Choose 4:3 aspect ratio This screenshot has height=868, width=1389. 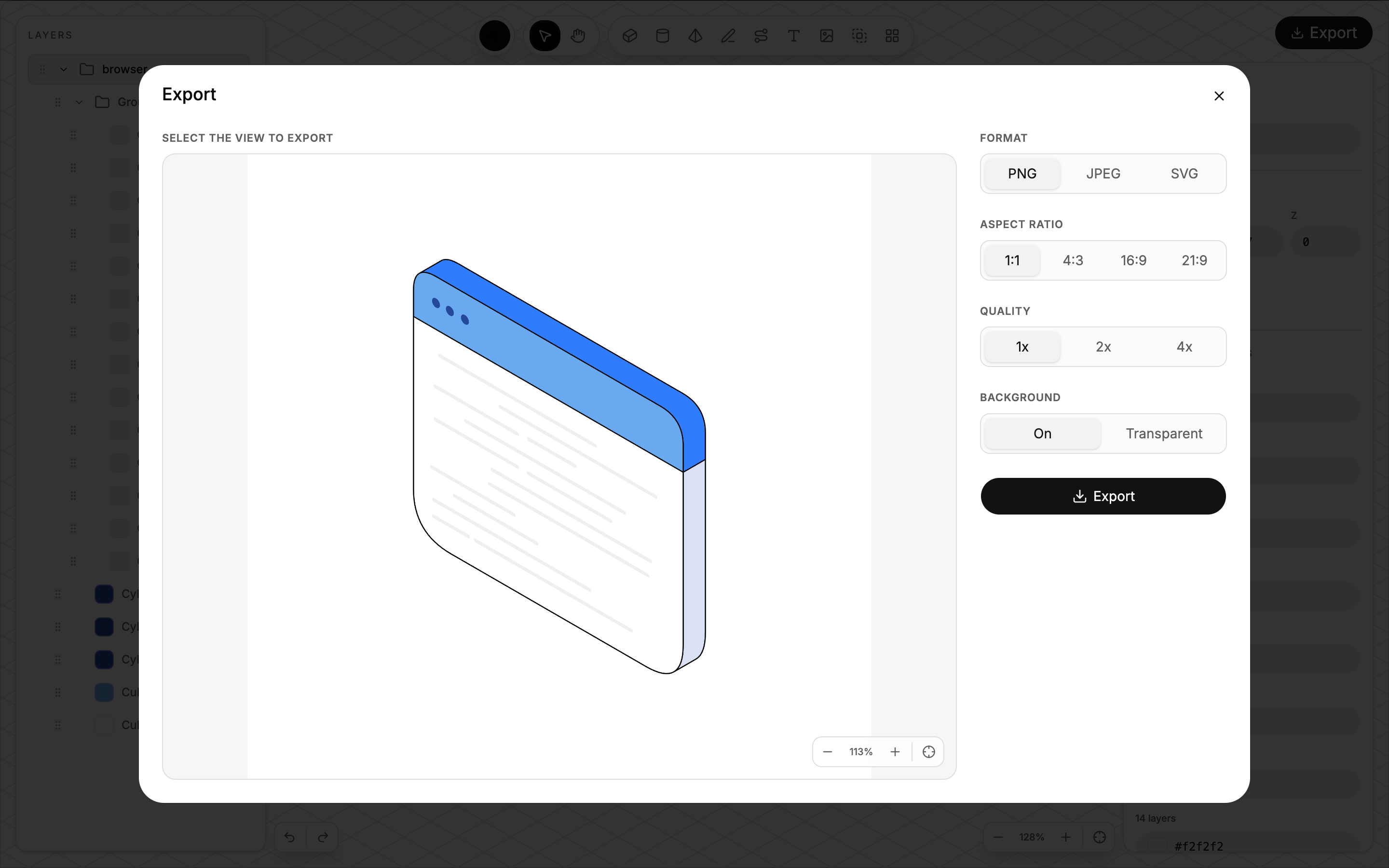click(x=1073, y=260)
